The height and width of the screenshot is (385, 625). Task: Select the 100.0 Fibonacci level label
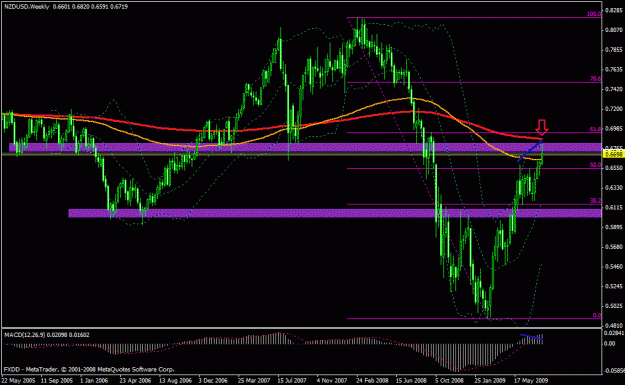(594, 14)
